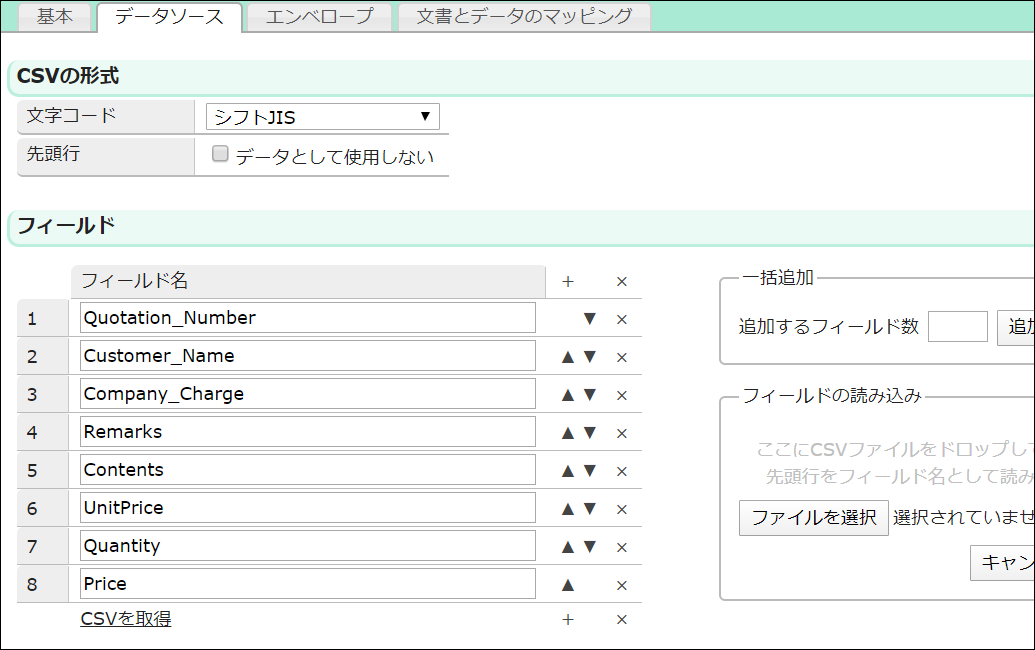Open the 文字コード dropdown
This screenshot has height=650, width=1035.
click(x=322, y=117)
